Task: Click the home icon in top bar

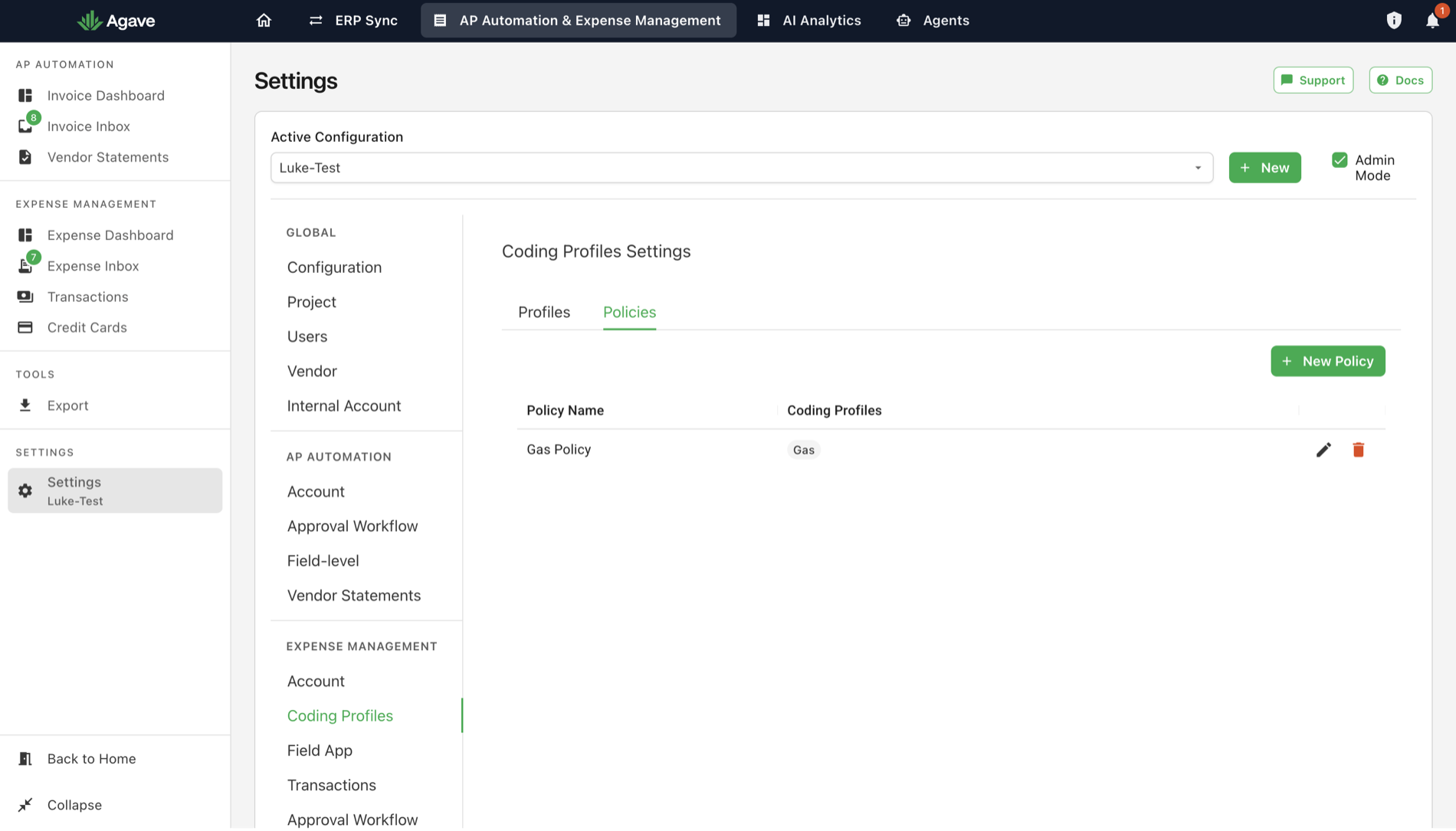Action: click(264, 21)
